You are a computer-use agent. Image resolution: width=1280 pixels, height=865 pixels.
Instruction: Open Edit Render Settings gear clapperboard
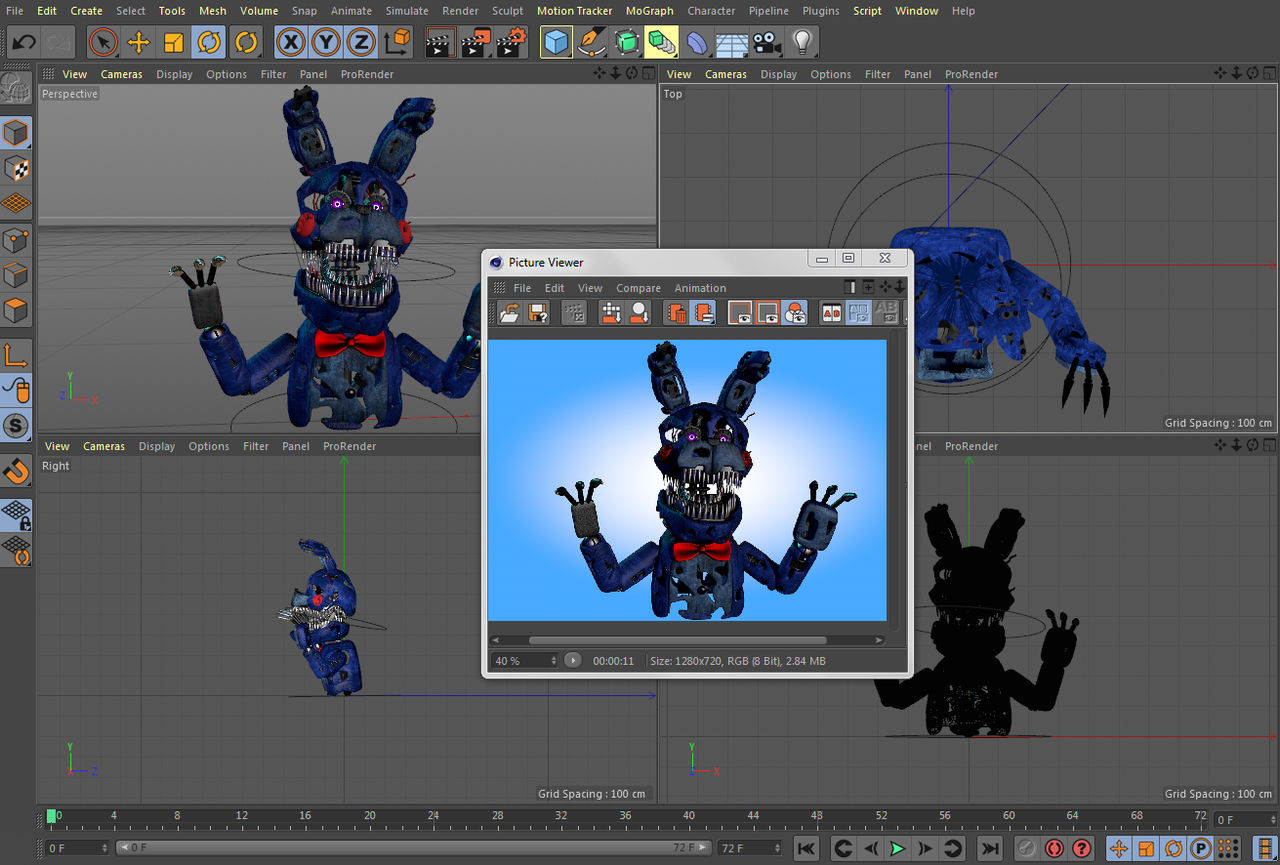pyautogui.click(x=511, y=42)
